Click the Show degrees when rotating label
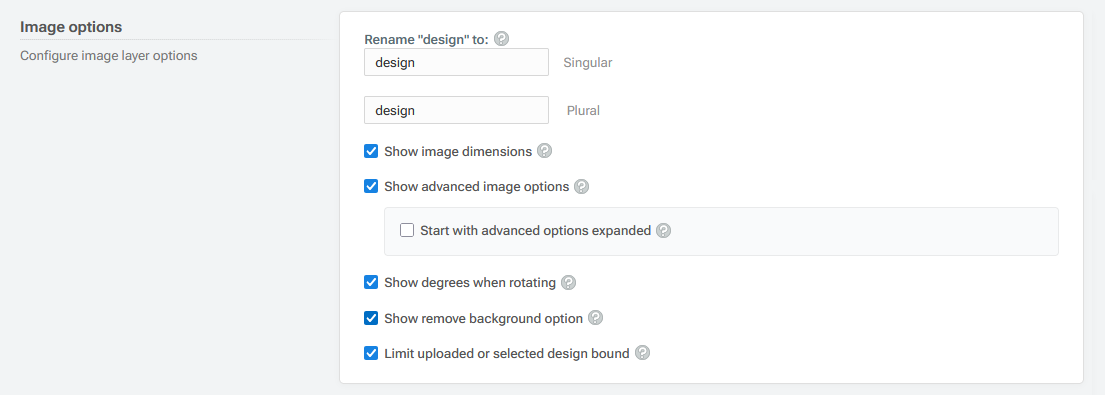 click(x=470, y=283)
